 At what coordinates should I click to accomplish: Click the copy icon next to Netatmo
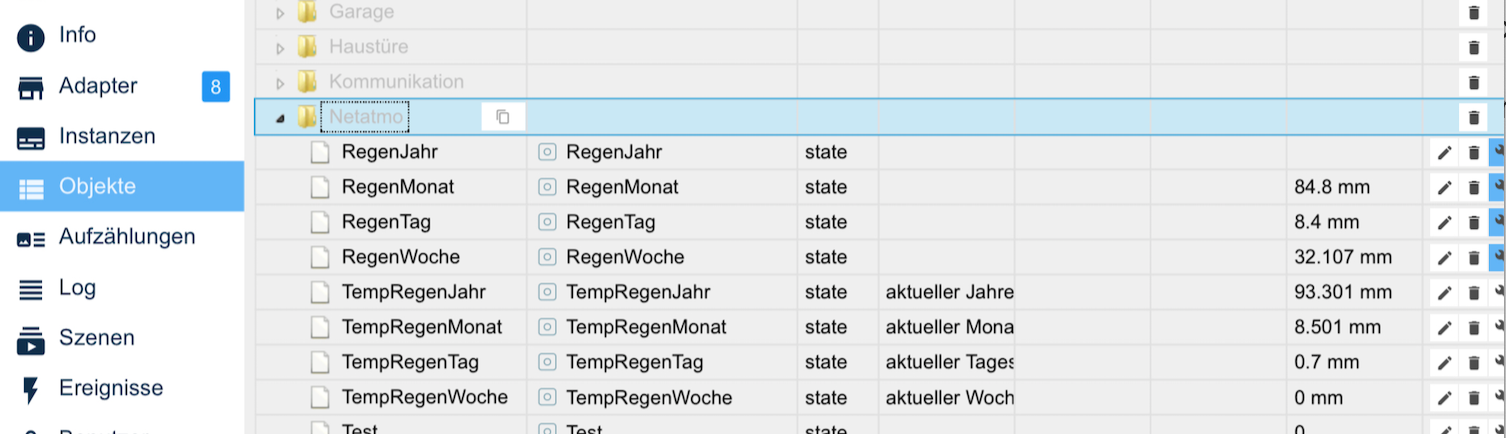click(x=503, y=117)
